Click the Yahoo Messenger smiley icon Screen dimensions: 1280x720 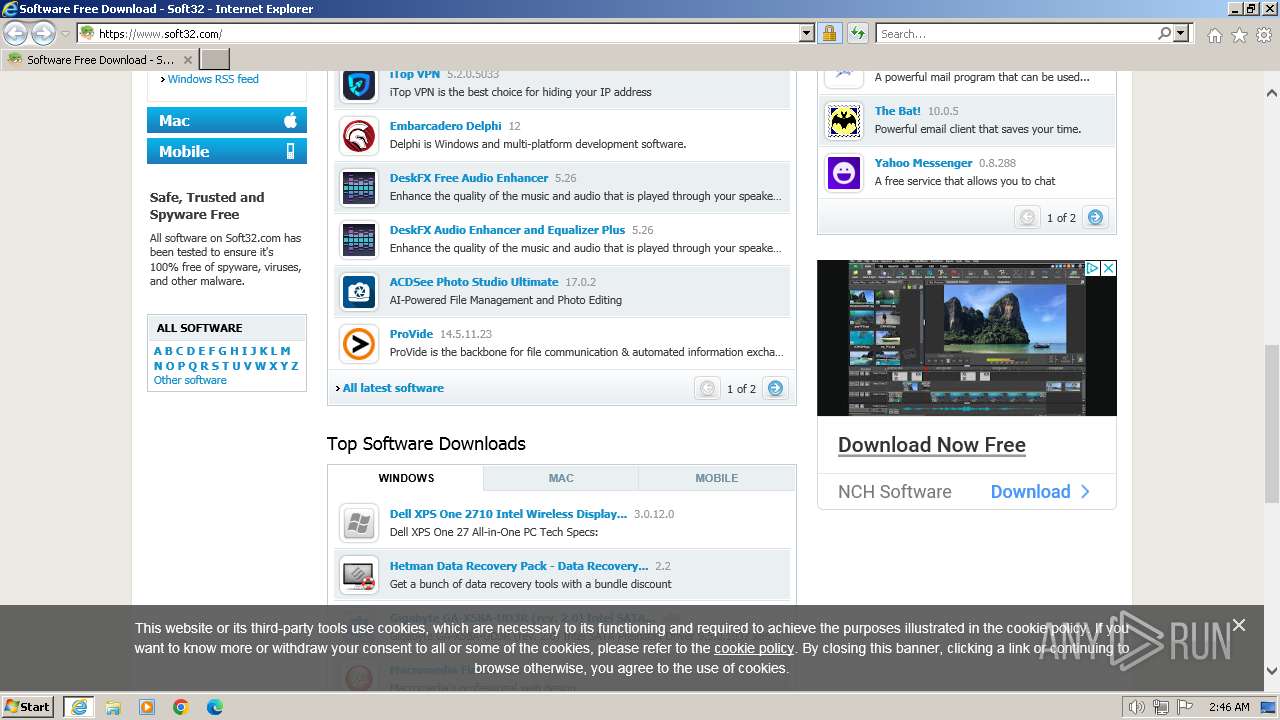click(844, 172)
